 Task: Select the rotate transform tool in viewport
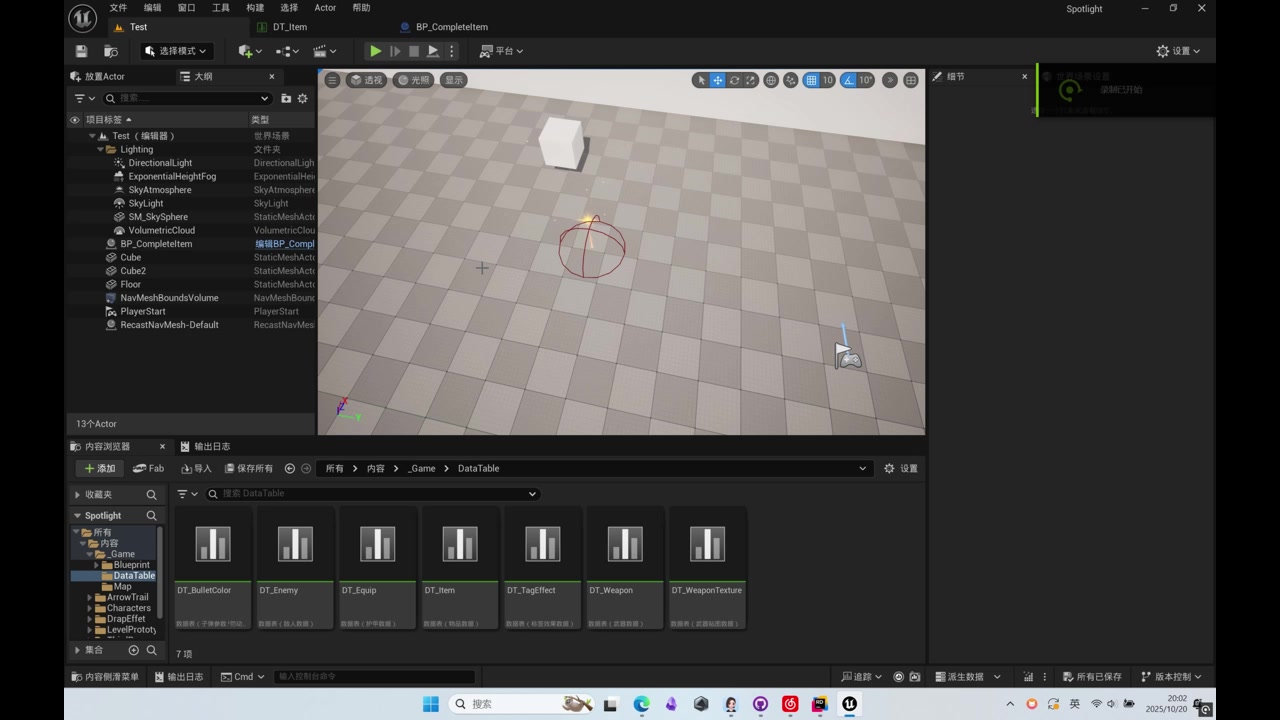coord(734,80)
